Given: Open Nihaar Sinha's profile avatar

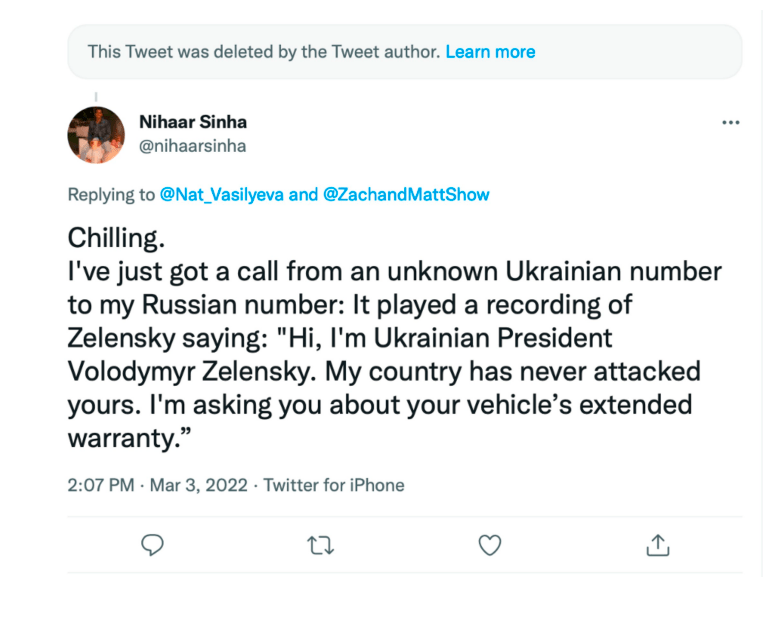Looking at the screenshot, I should [x=96, y=135].
